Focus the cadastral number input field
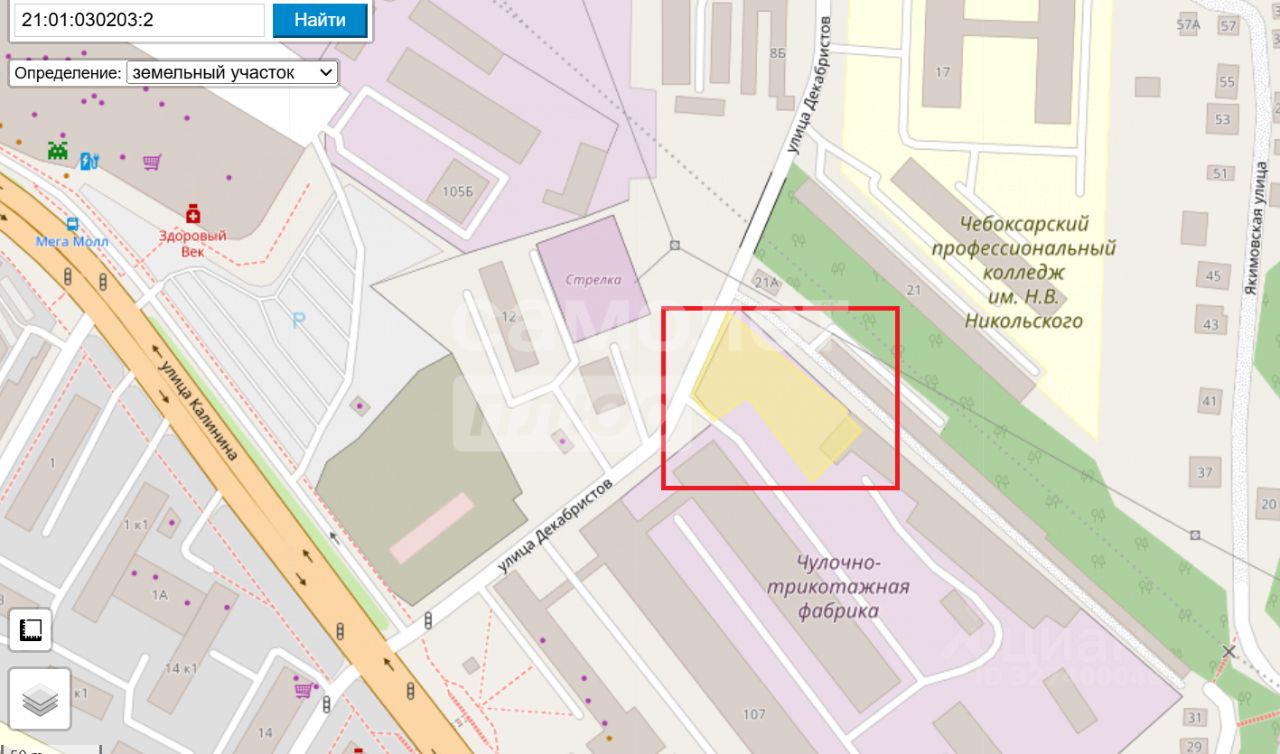Viewport: 1280px width, 754px height. [x=138, y=20]
